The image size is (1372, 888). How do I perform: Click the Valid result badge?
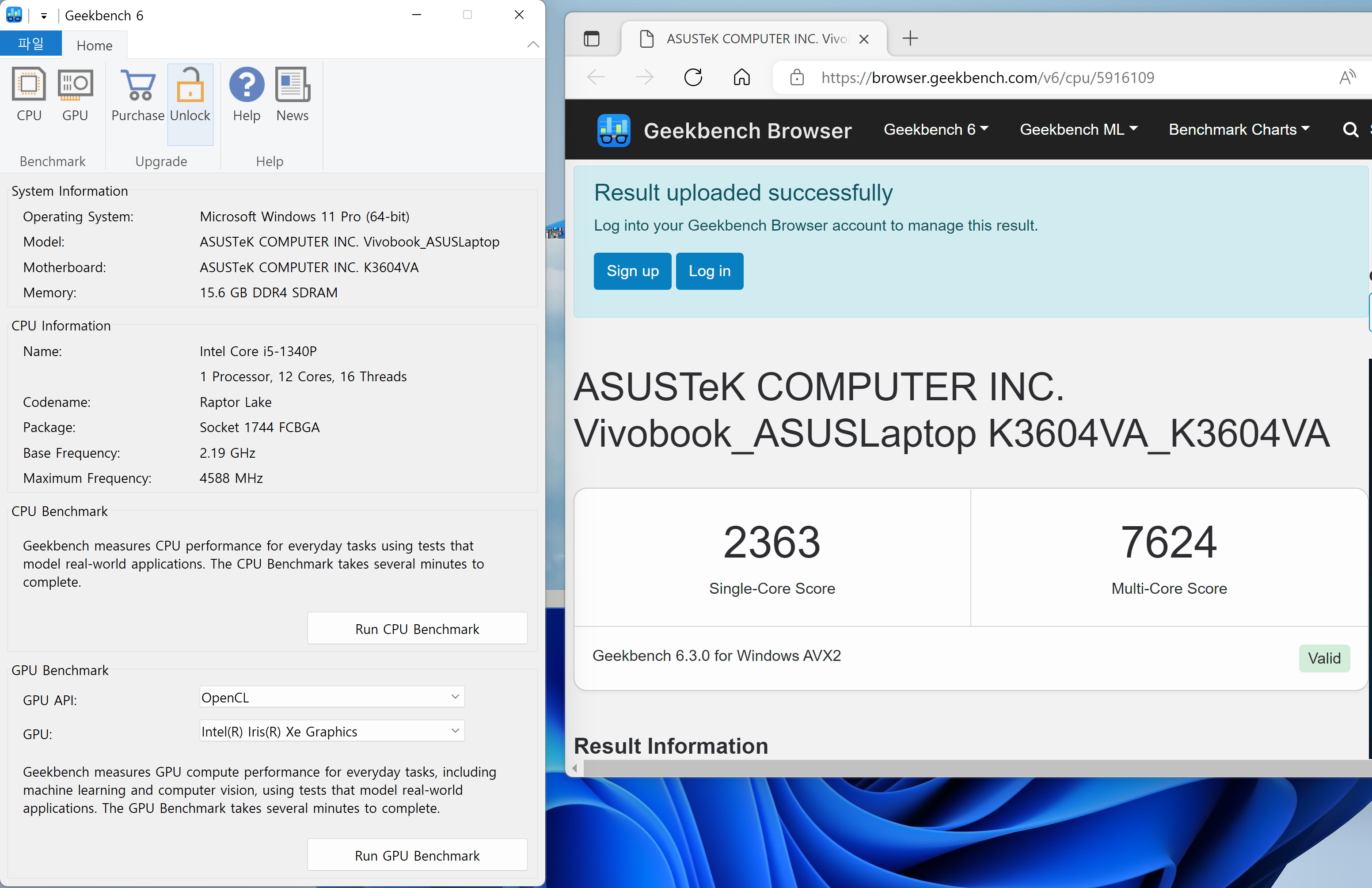point(1323,658)
